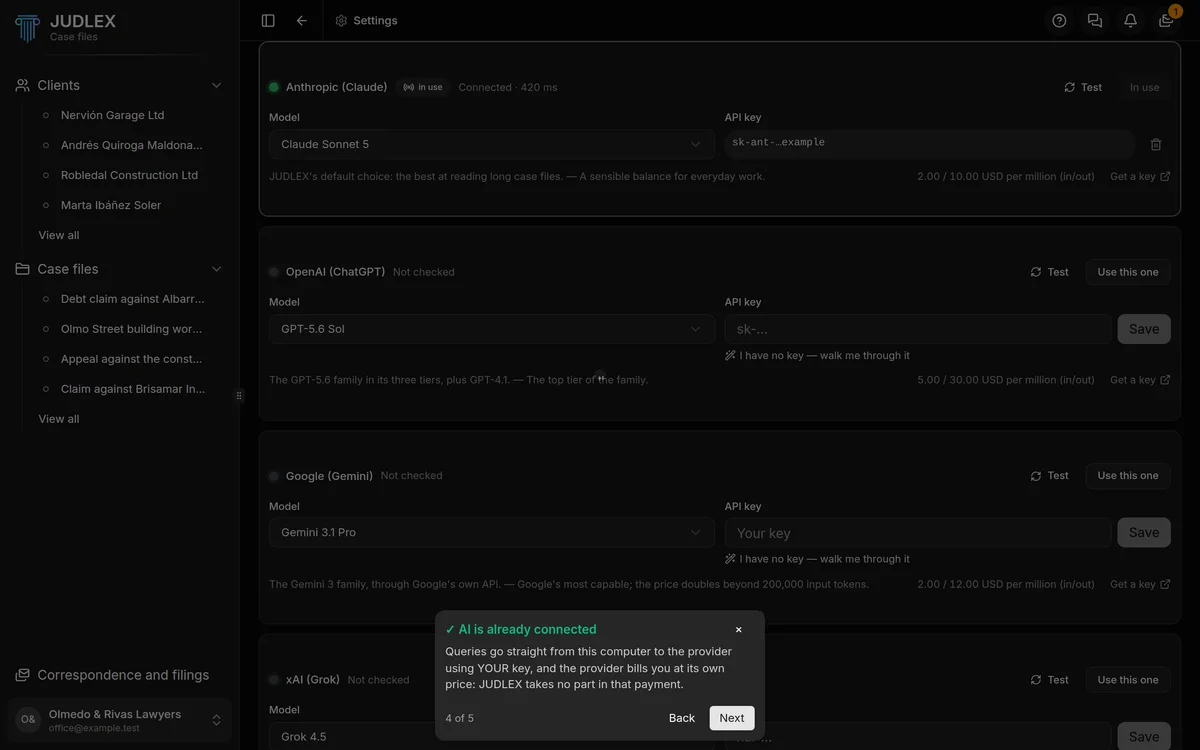Open Debt claim against Albarr... case

(131, 299)
